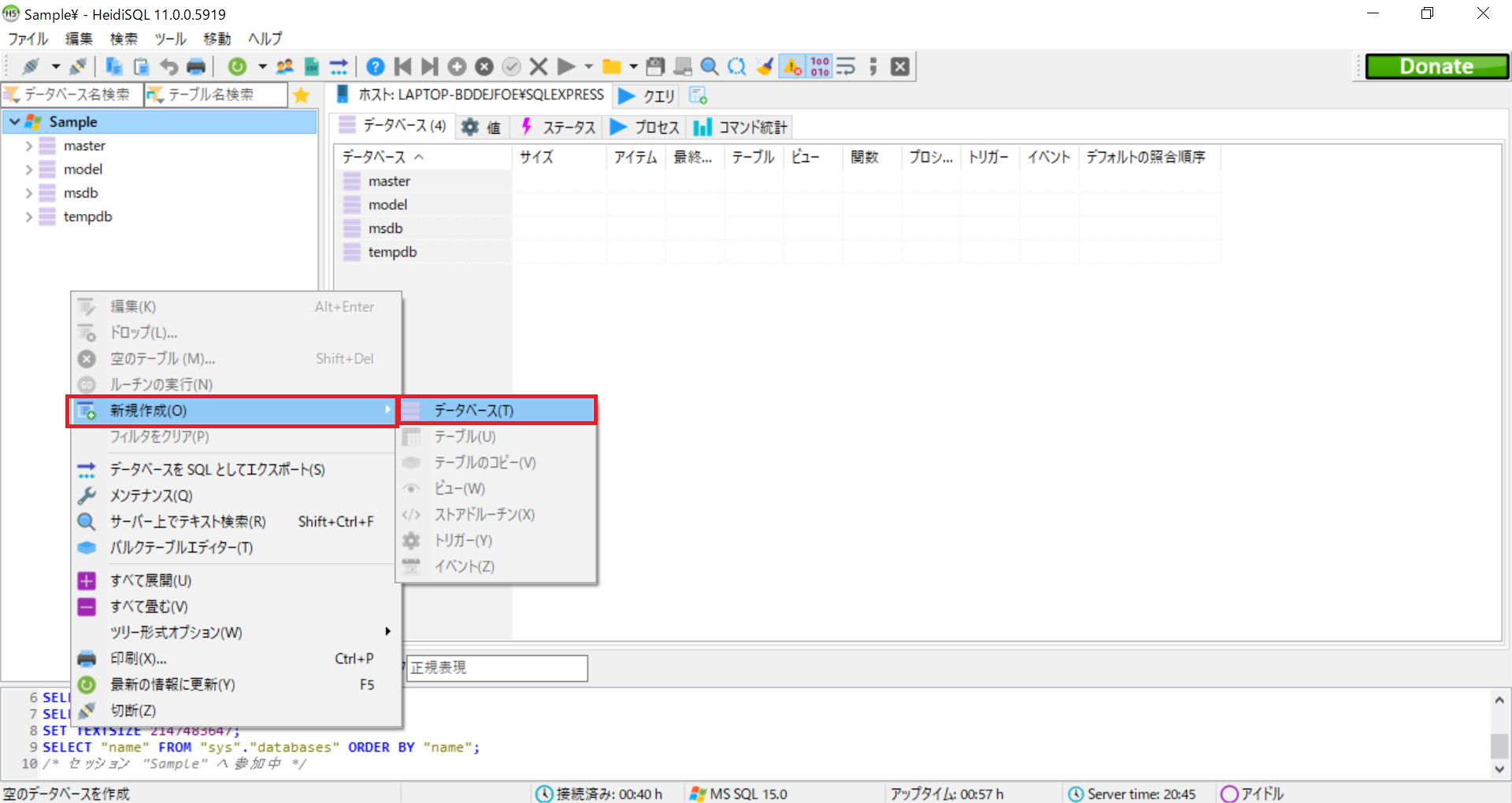1512x803 pixels.
Task: Click the Export grid rows CSV icon
Action: (312, 66)
